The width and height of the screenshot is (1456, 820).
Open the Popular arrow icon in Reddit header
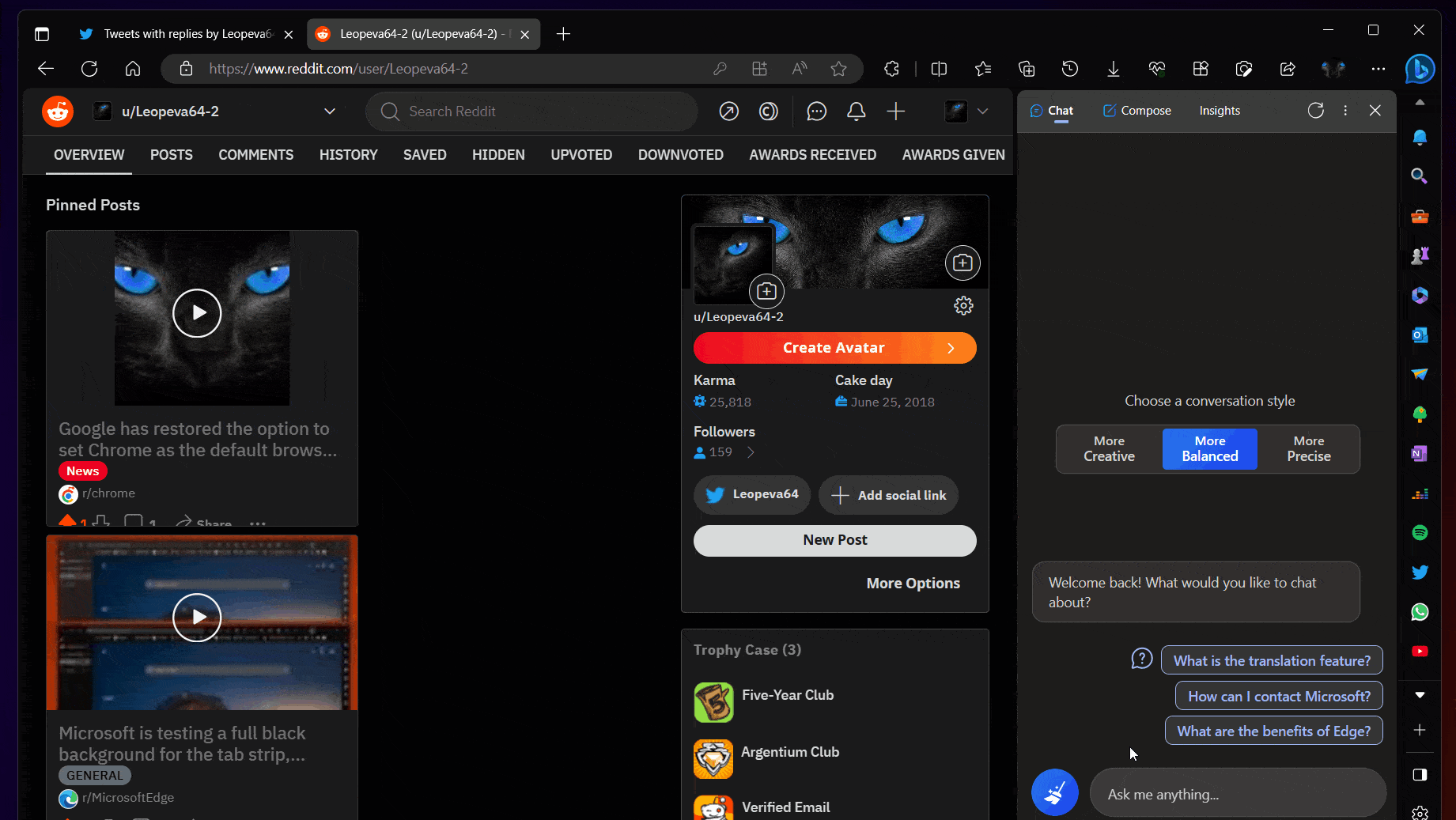[x=728, y=111]
